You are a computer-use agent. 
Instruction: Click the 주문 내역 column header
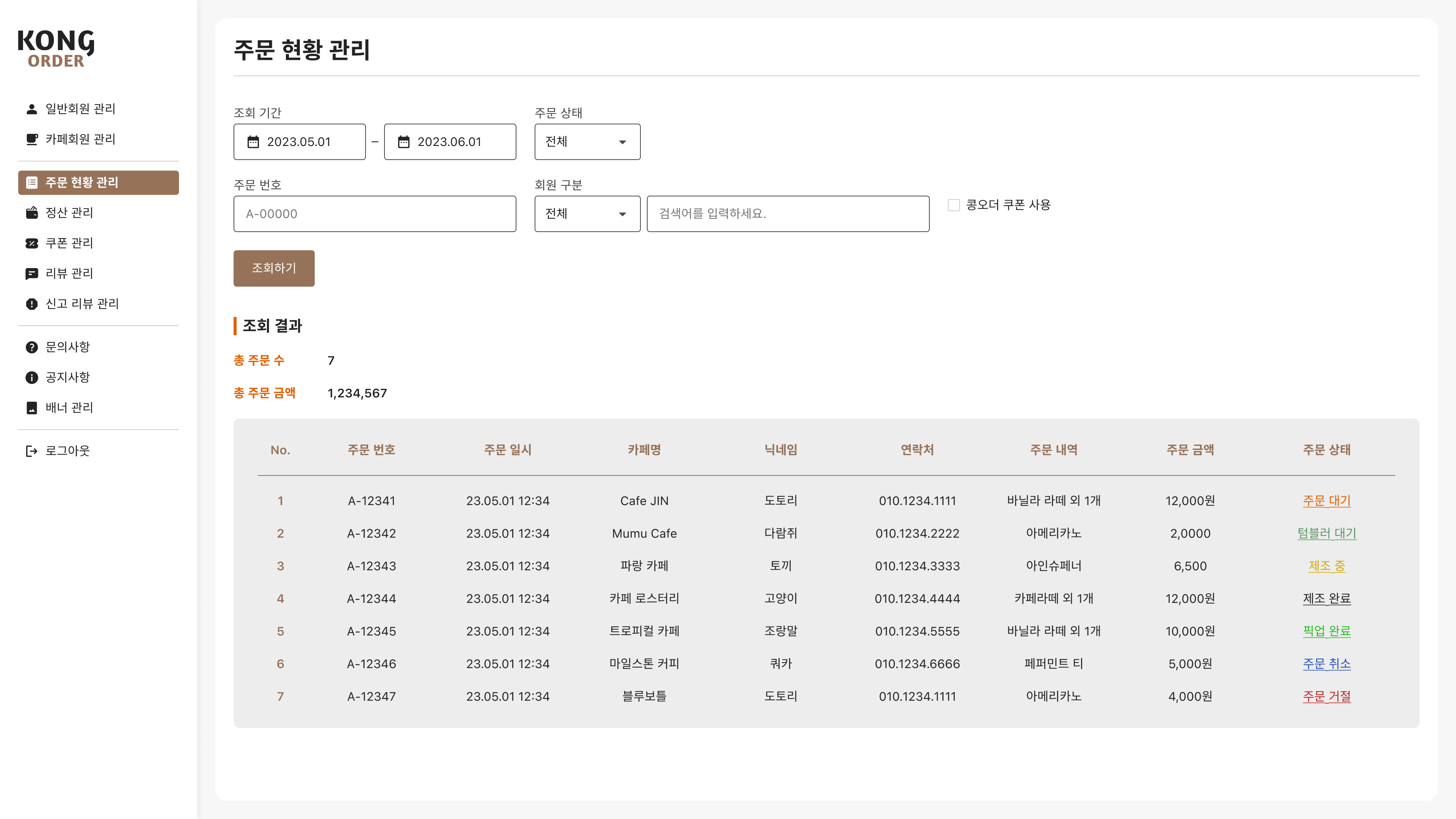point(1054,450)
